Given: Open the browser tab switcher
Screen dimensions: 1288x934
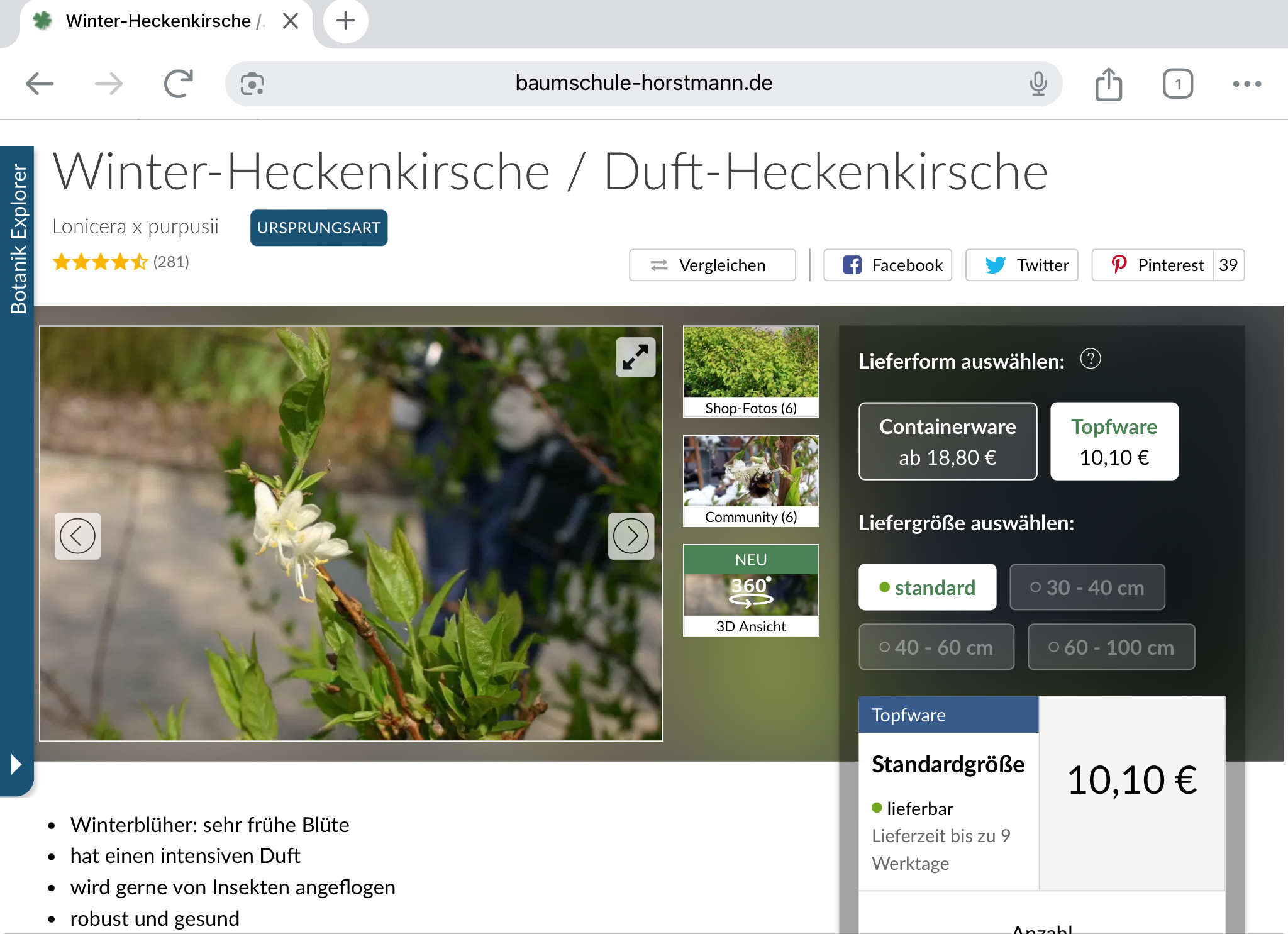Looking at the screenshot, I should point(1177,84).
